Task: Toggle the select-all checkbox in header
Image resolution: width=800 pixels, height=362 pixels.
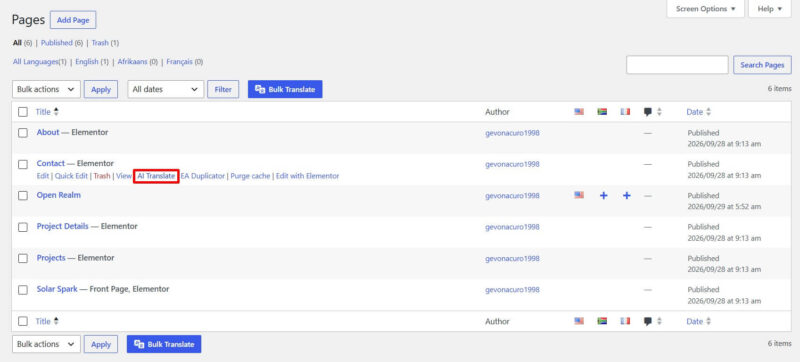Action: click(x=23, y=112)
